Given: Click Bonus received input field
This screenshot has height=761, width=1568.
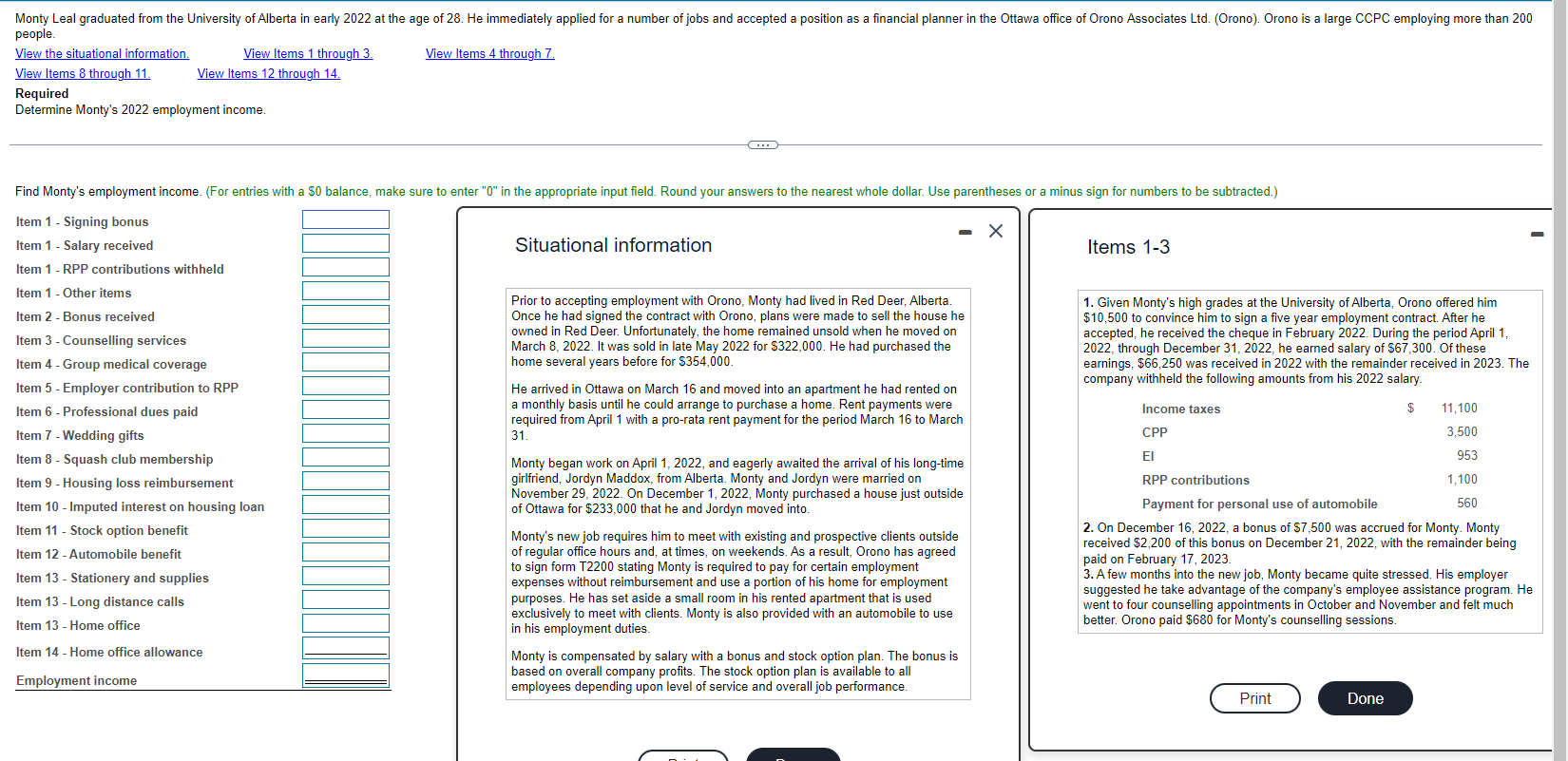Looking at the screenshot, I should tap(346, 314).
